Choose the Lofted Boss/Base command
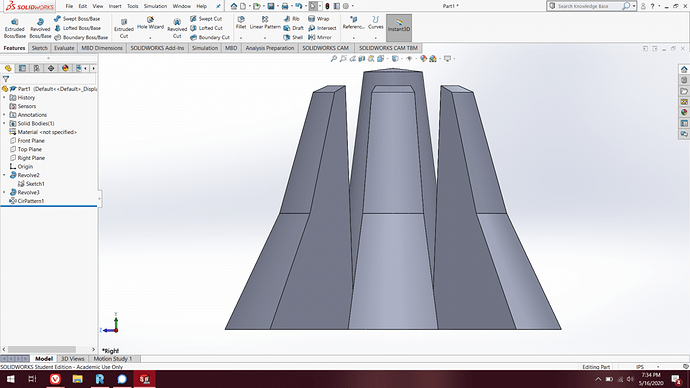 77,28
